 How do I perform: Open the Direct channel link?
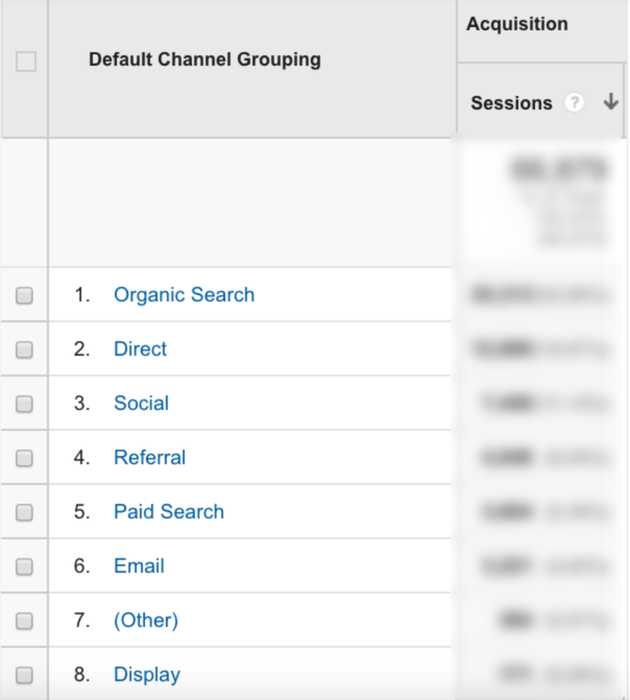click(140, 349)
